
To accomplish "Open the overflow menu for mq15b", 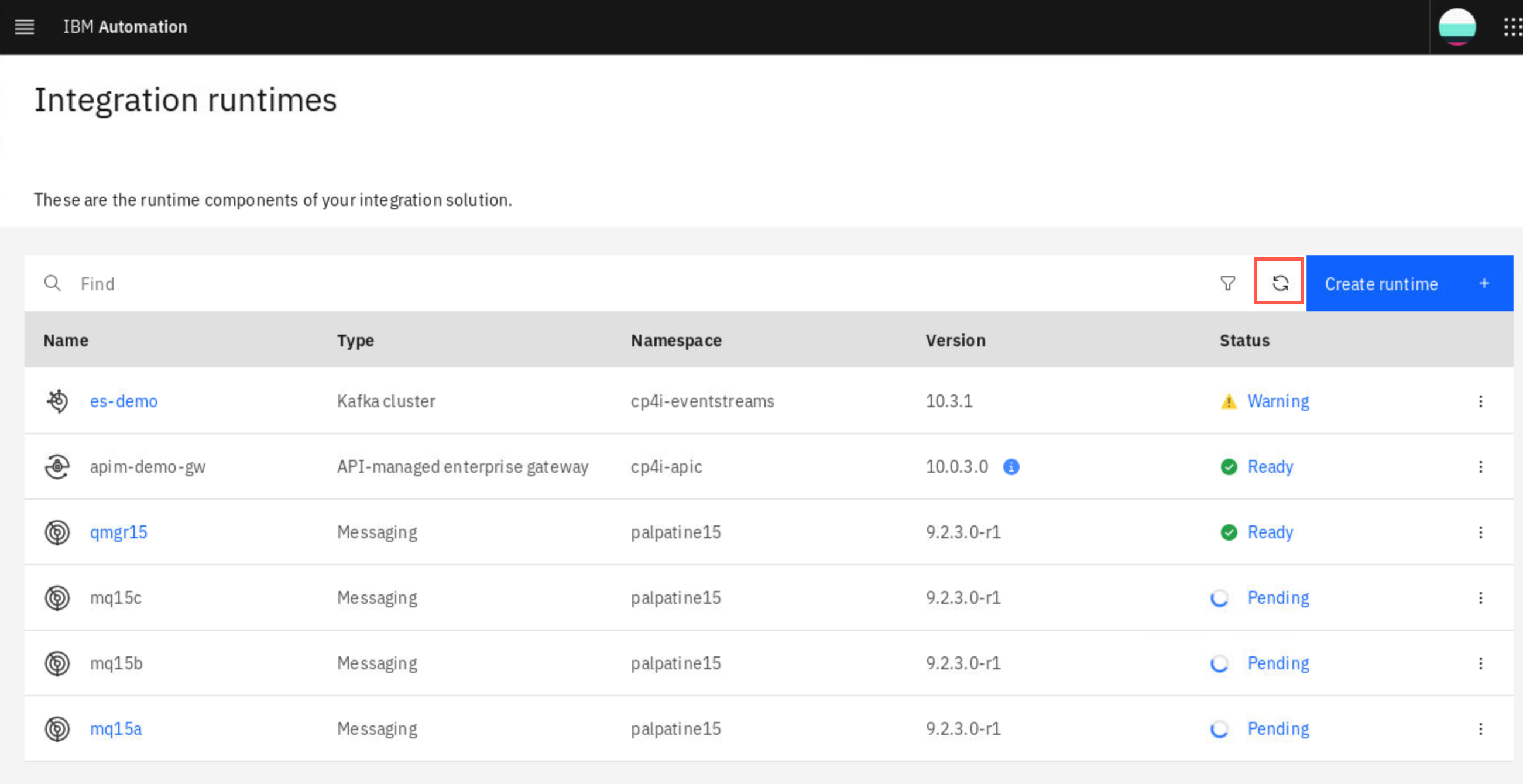I will click(1480, 663).
